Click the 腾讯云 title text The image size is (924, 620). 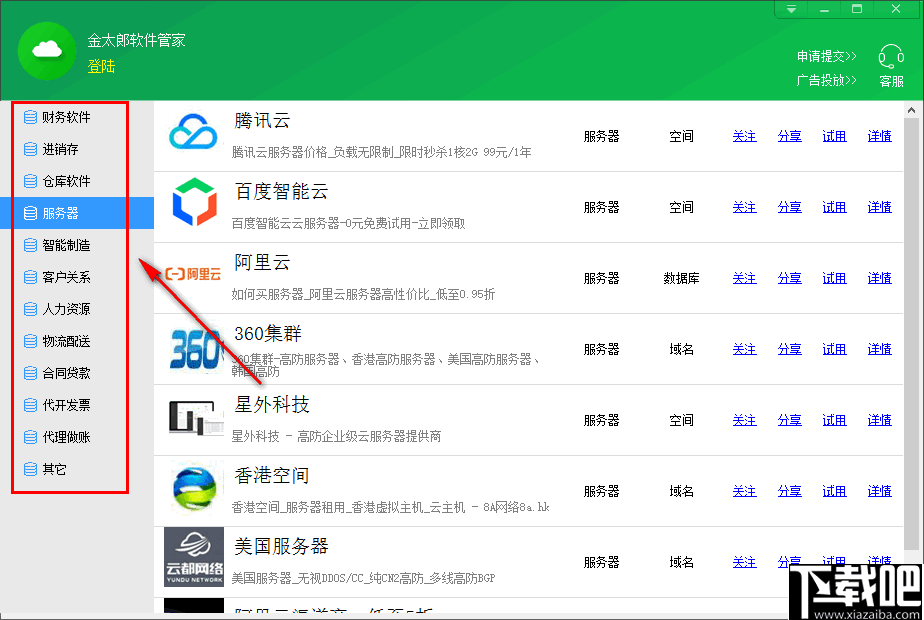pyautogui.click(x=262, y=121)
